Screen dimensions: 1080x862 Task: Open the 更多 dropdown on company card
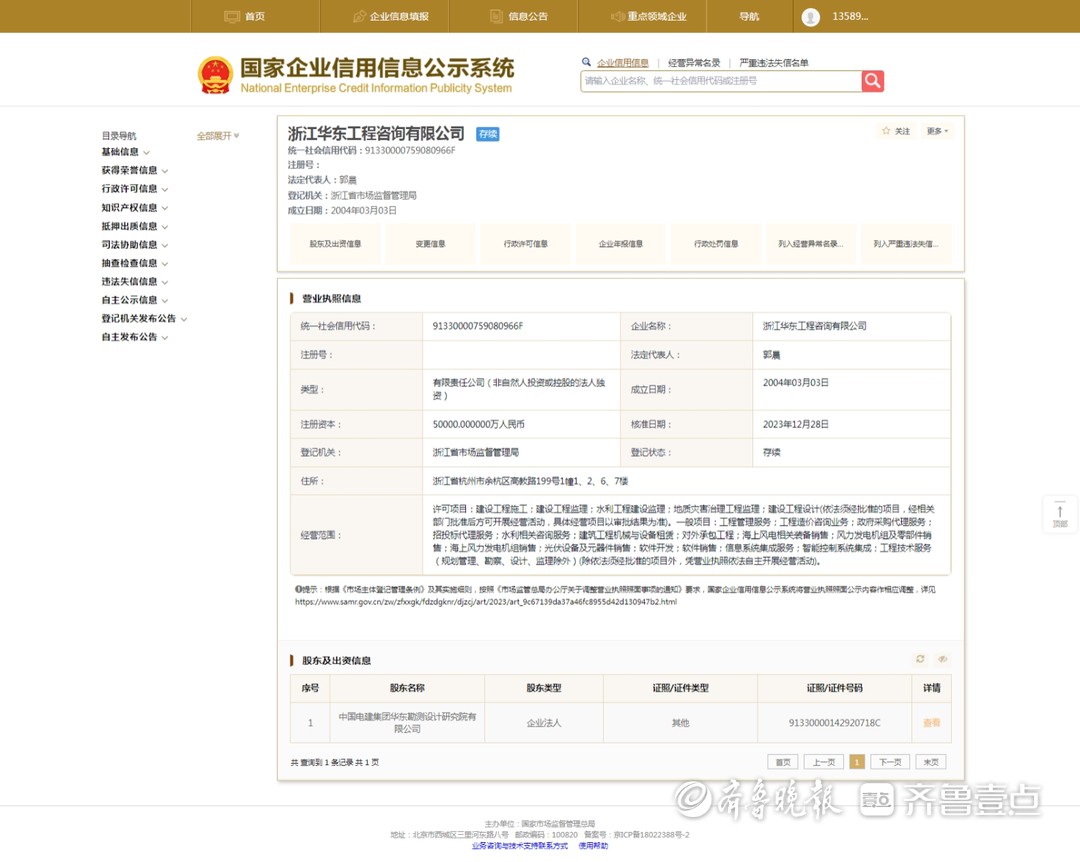pyautogui.click(x=937, y=131)
